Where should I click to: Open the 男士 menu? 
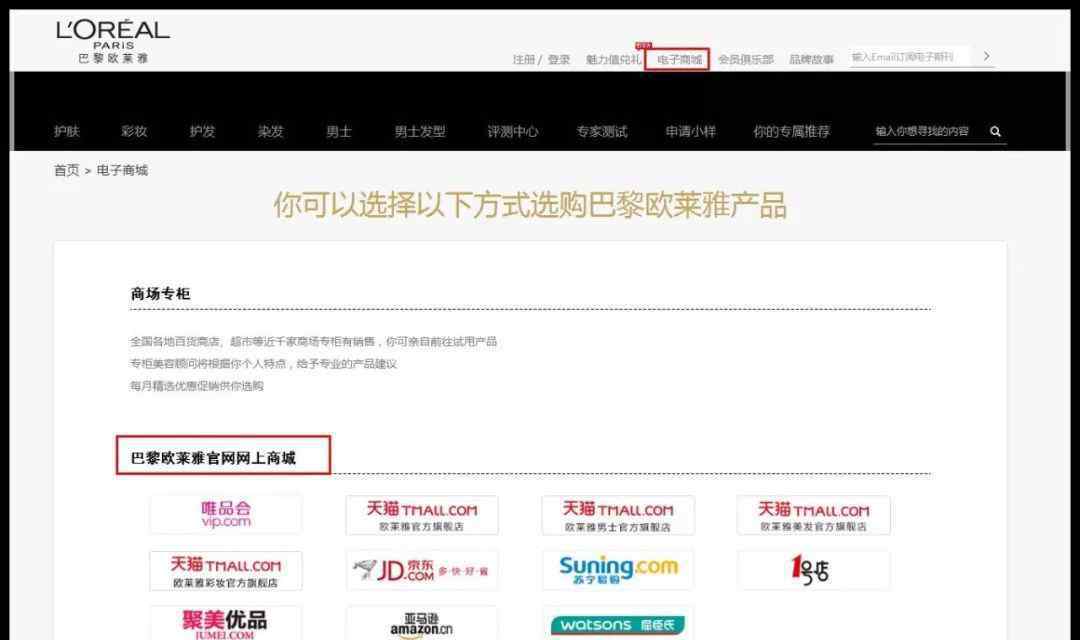point(339,131)
